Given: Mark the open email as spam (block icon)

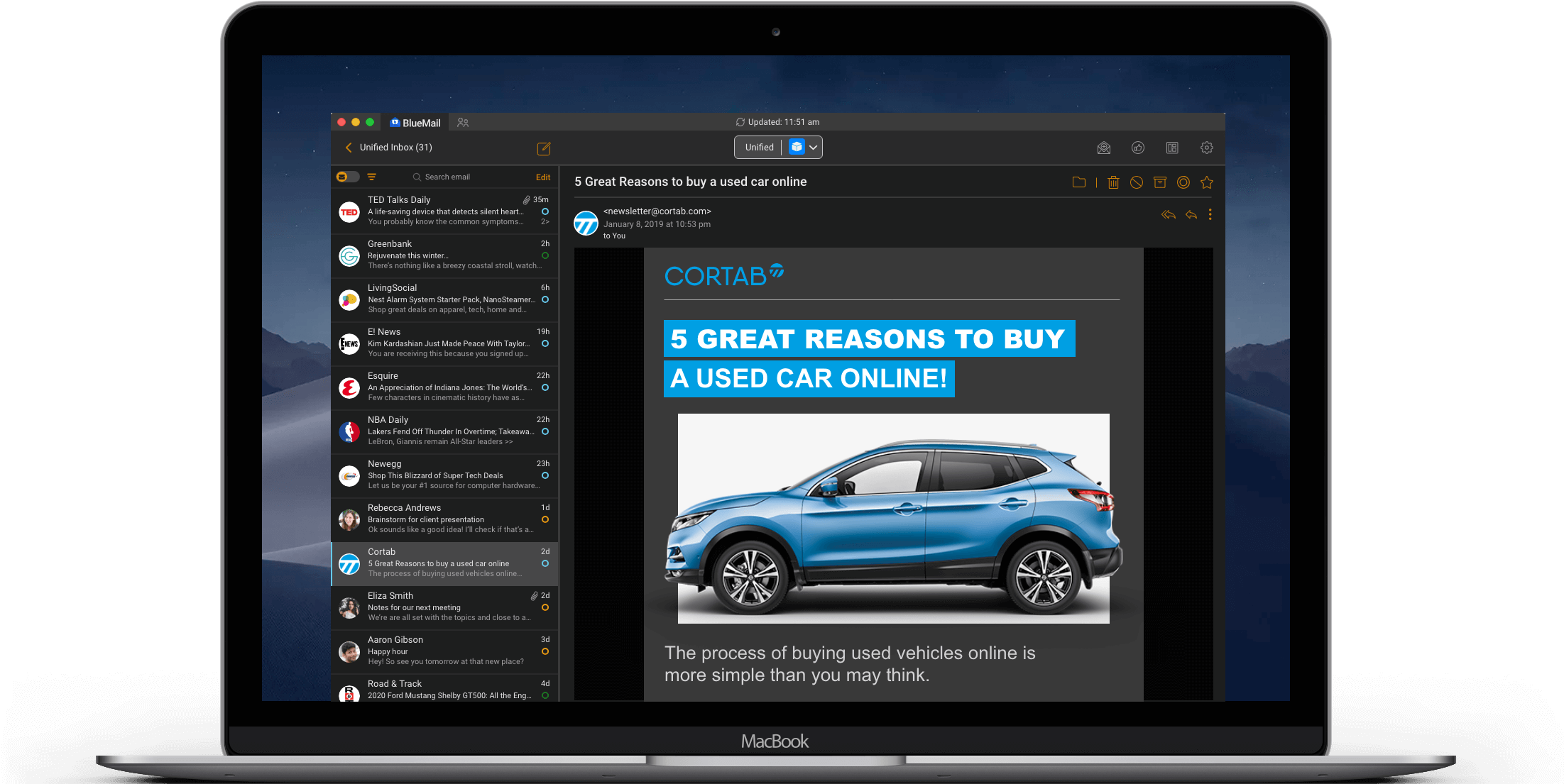Looking at the screenshot, I should coord(1137,182).
